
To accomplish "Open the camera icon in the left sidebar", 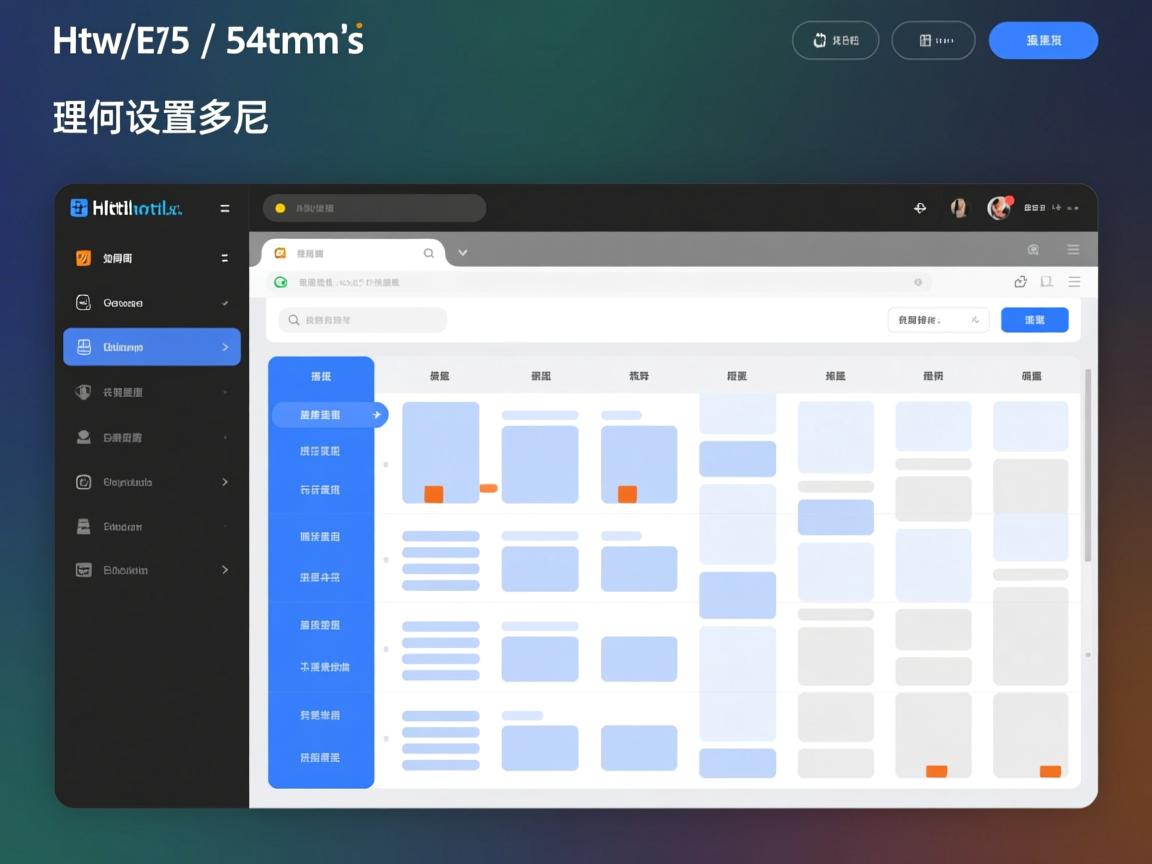I will pos(85,302).
